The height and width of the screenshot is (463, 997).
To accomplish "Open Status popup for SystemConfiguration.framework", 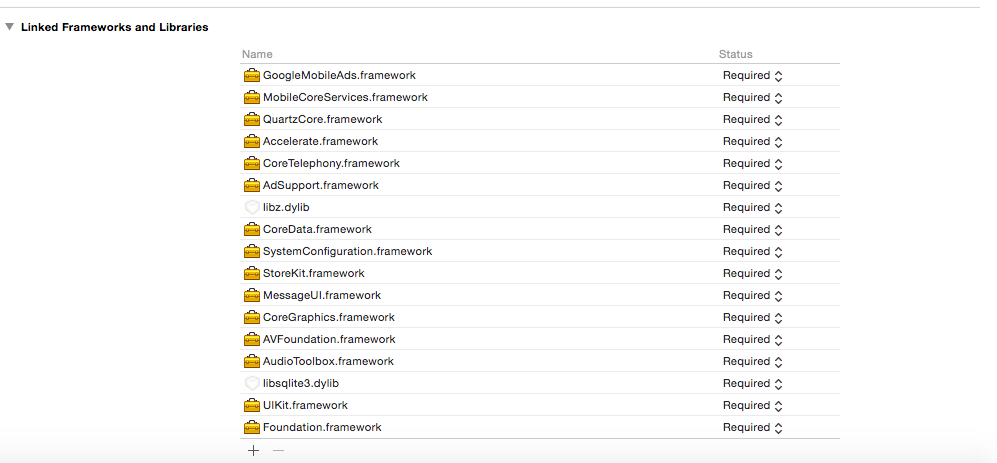I will [x=753, y=251].
